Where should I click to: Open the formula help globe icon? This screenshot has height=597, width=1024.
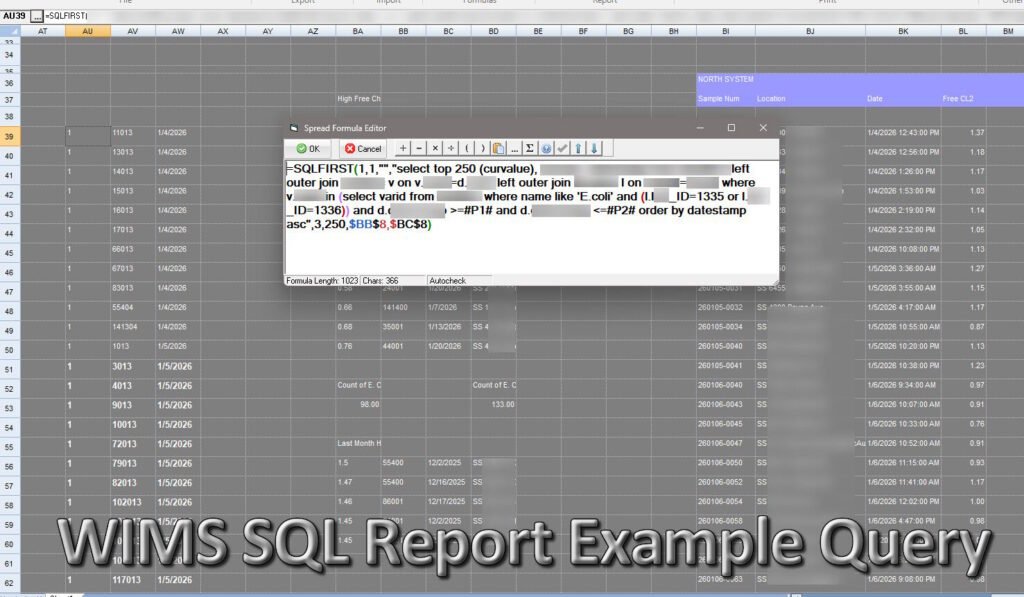[546, 149]
